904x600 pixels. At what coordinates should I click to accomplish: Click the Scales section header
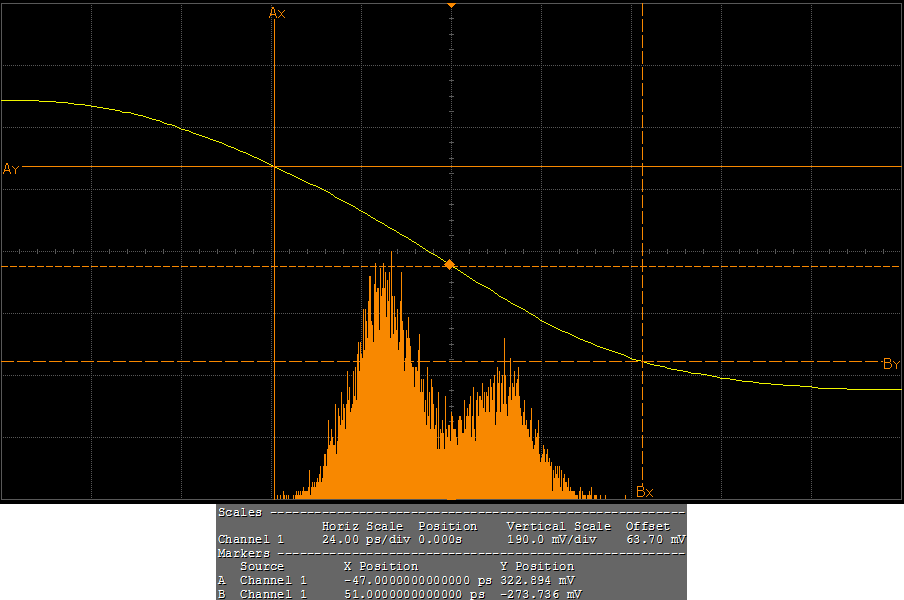coord(240,512)
